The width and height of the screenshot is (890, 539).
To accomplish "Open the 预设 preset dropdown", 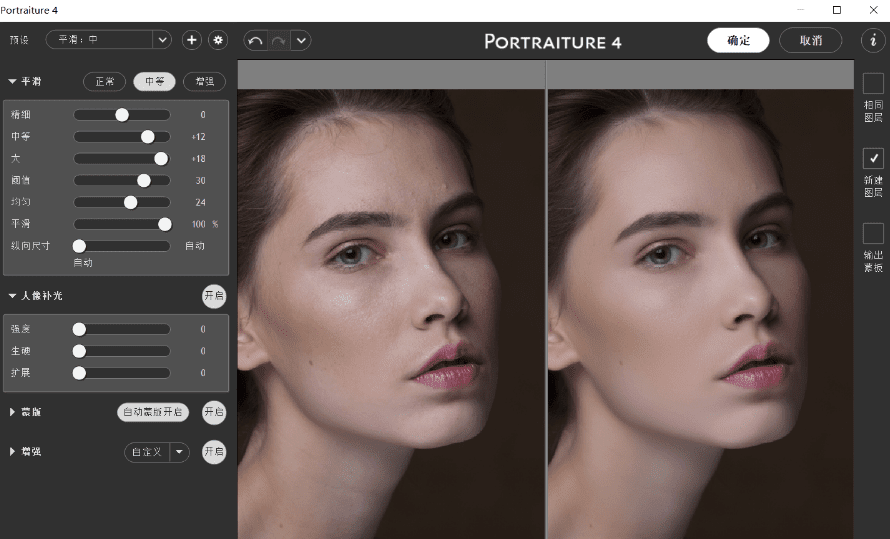I will pyautogui.click(x=162, y=40).
